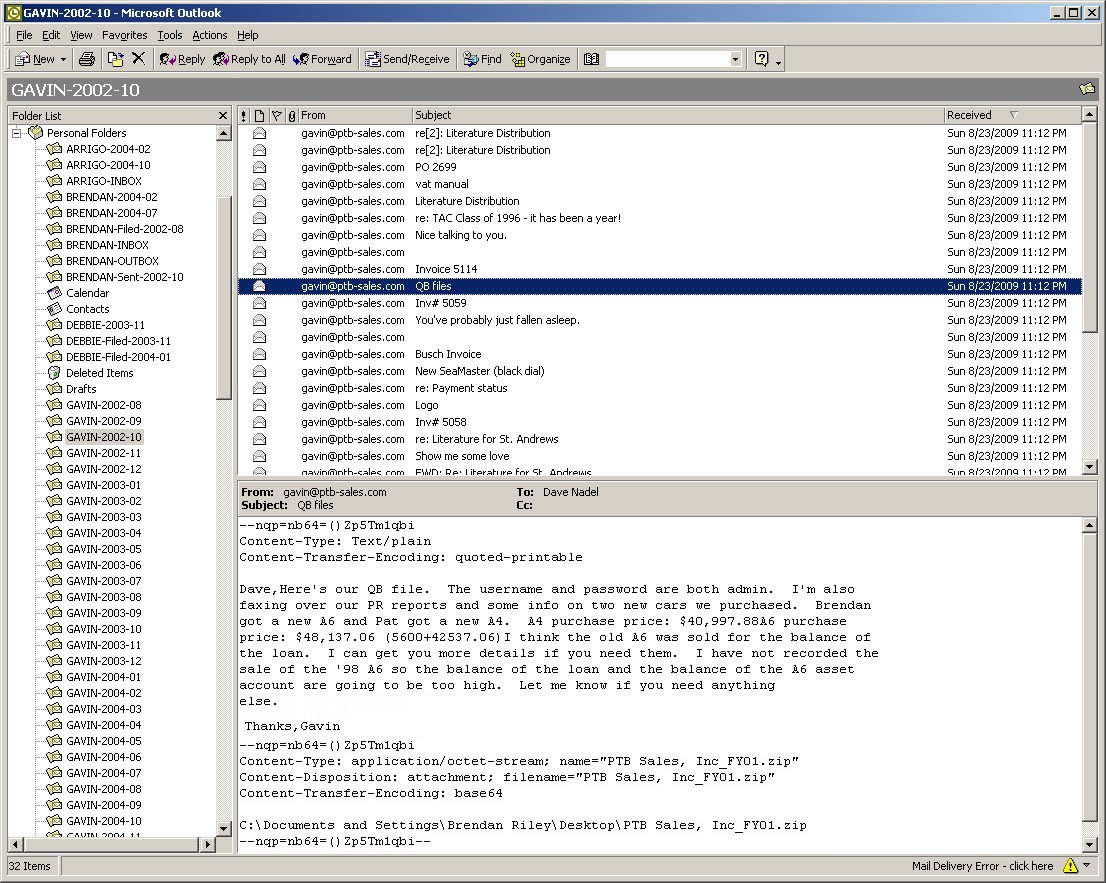Click preview pane scroll down arrow
This screenshot has width=1106, height=883.
click(x=1089, y=844)
